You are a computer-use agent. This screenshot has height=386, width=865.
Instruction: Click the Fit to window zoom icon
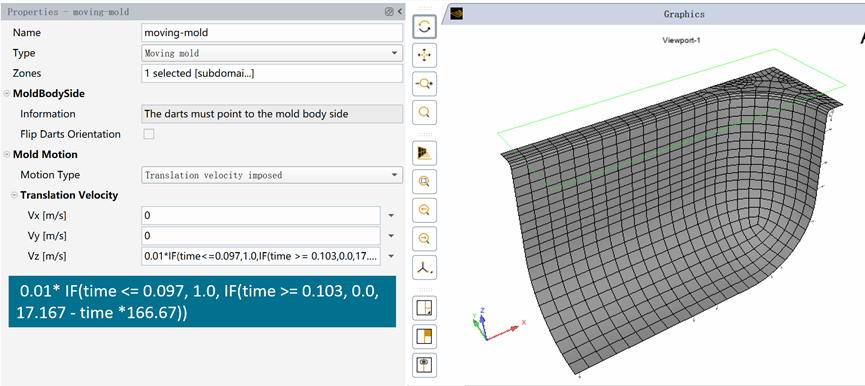coord(424,181)
